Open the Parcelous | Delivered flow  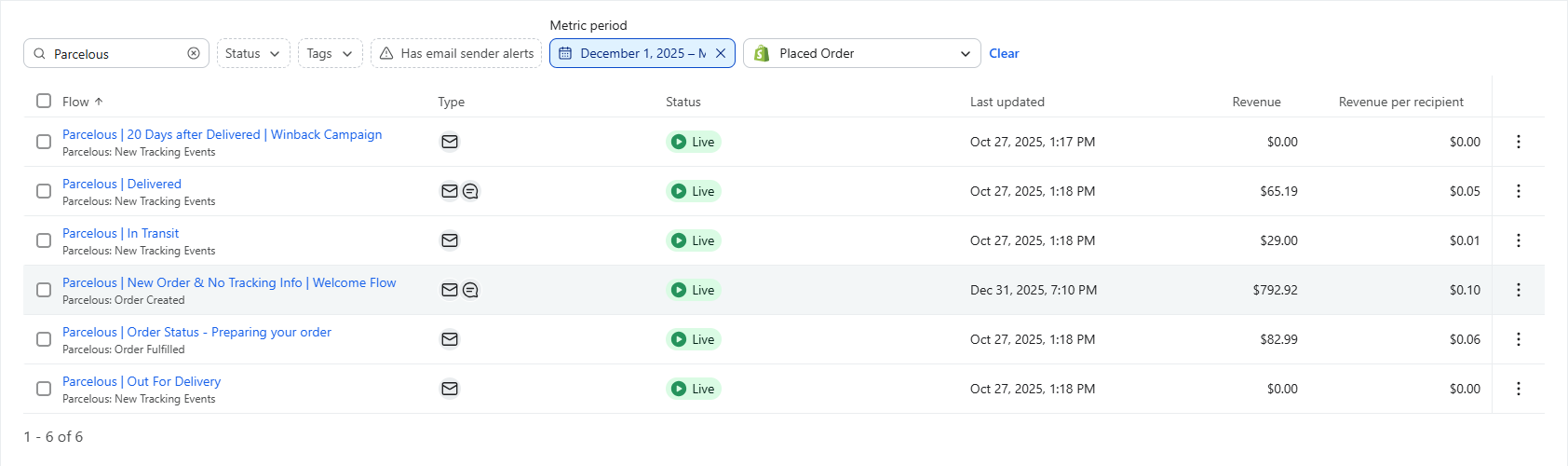click(122, 184)
